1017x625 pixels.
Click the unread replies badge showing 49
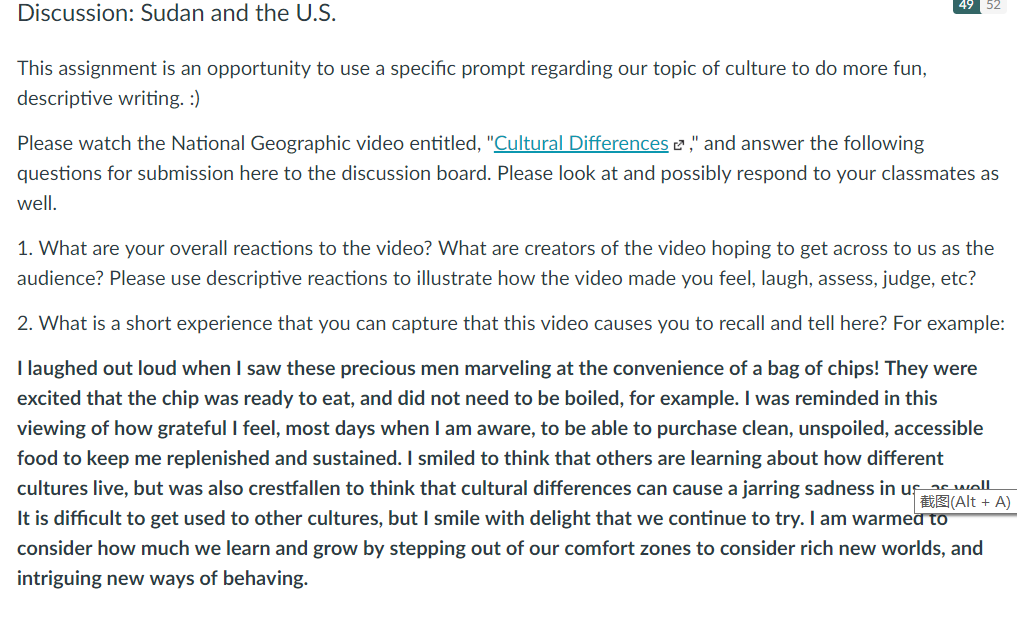(966, 5)
